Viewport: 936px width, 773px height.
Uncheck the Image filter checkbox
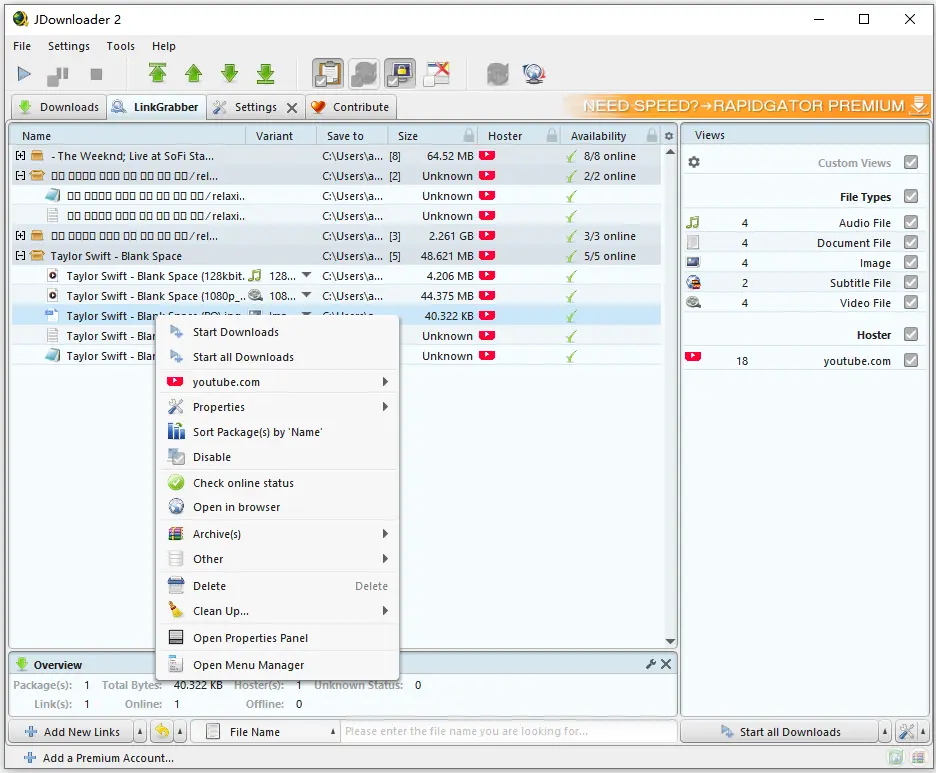(910, 262)
